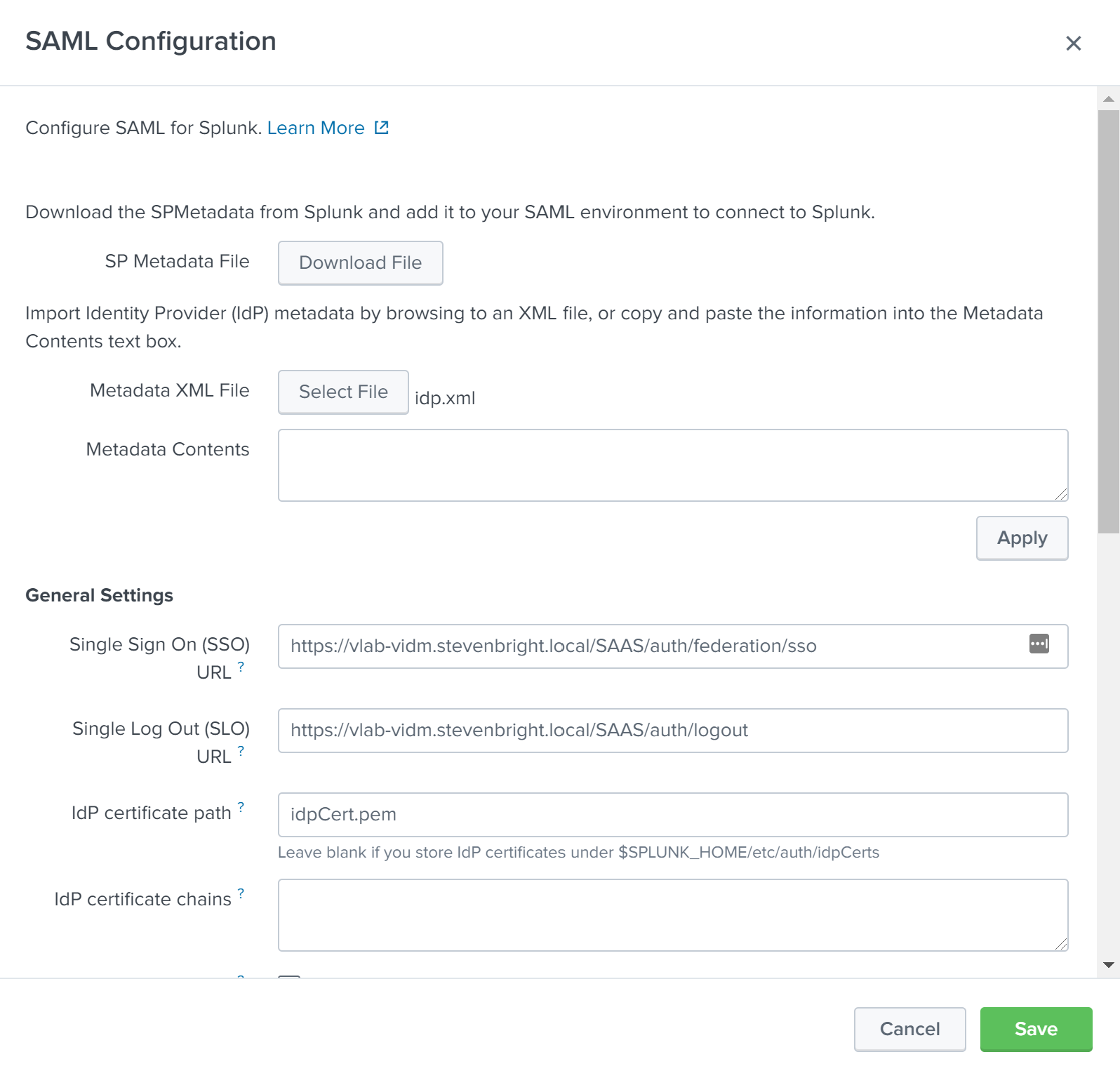
Task: Click the IdP certificate path field
Action: click(672, 814)
